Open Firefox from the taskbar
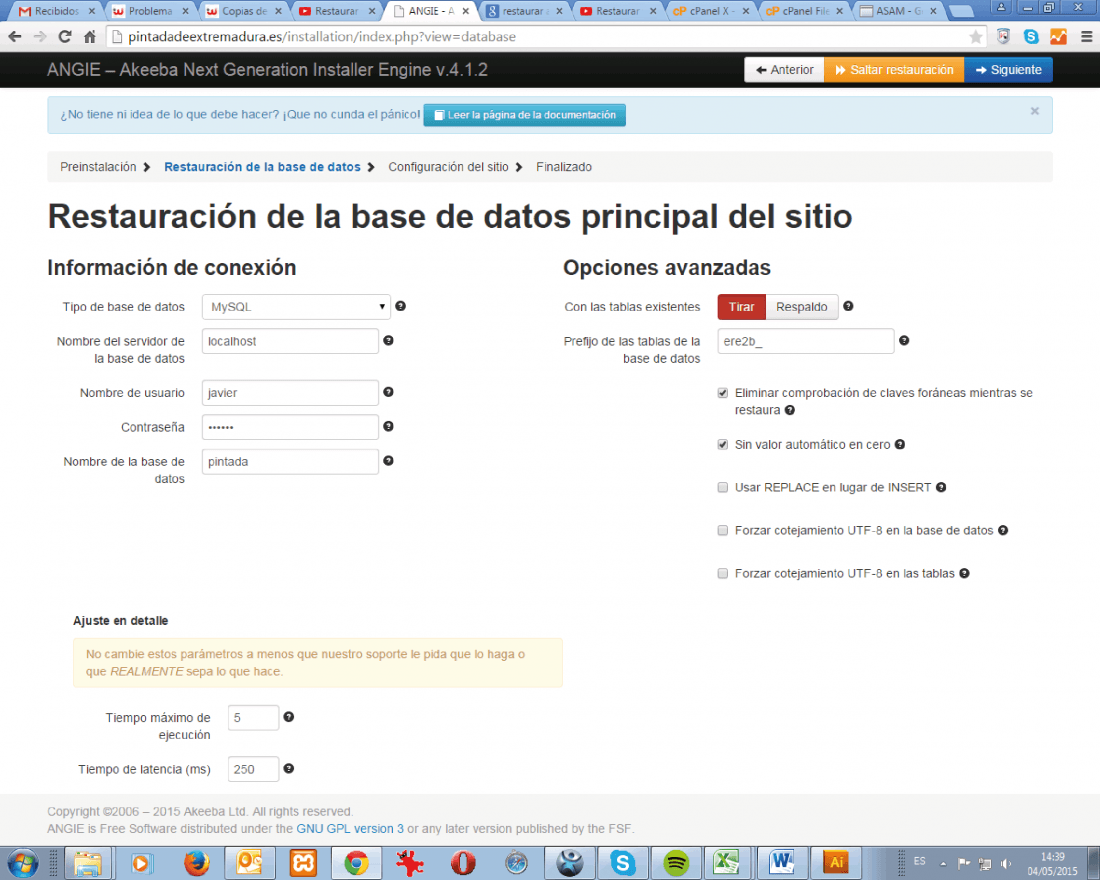 click(196, 862)
